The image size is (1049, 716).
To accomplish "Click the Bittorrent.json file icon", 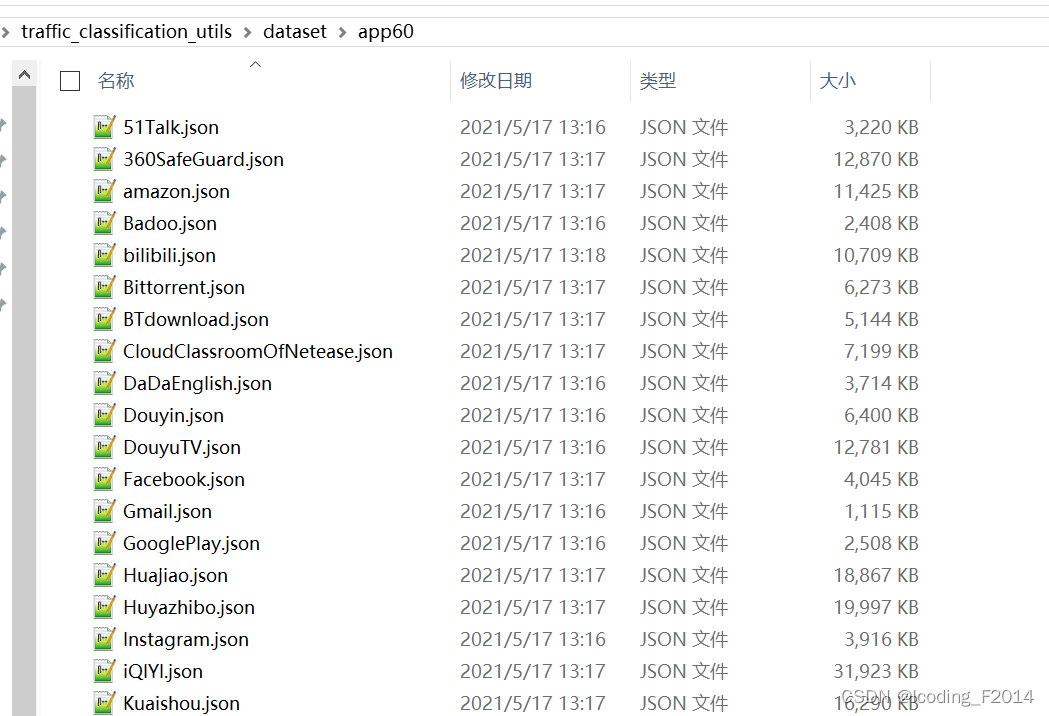I will (104, 287).
